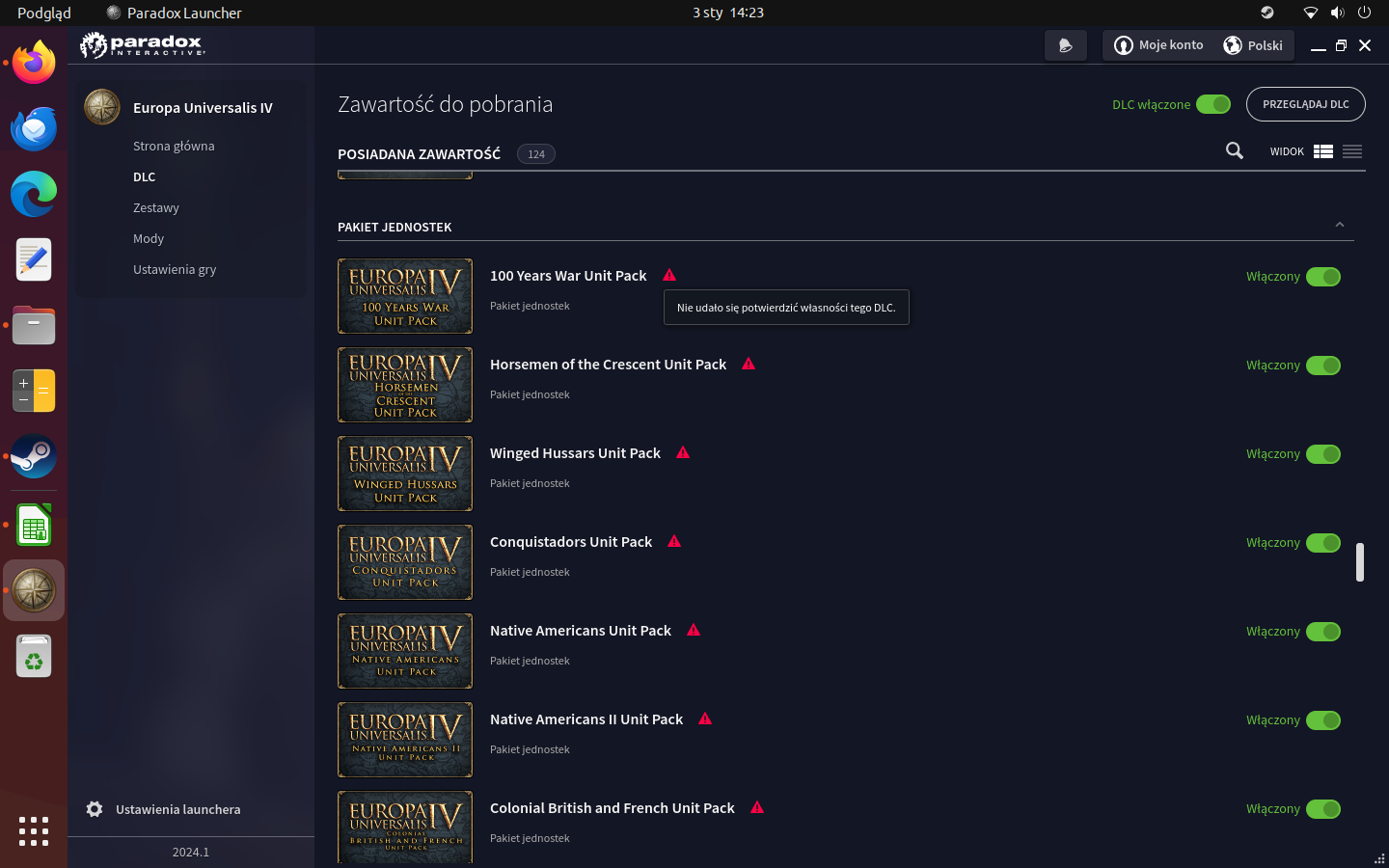This screenshot has height=868, width=1389.
Task: Click warning icon beside Native Americans II Unit Pack
Action: [x=705, y=719]
